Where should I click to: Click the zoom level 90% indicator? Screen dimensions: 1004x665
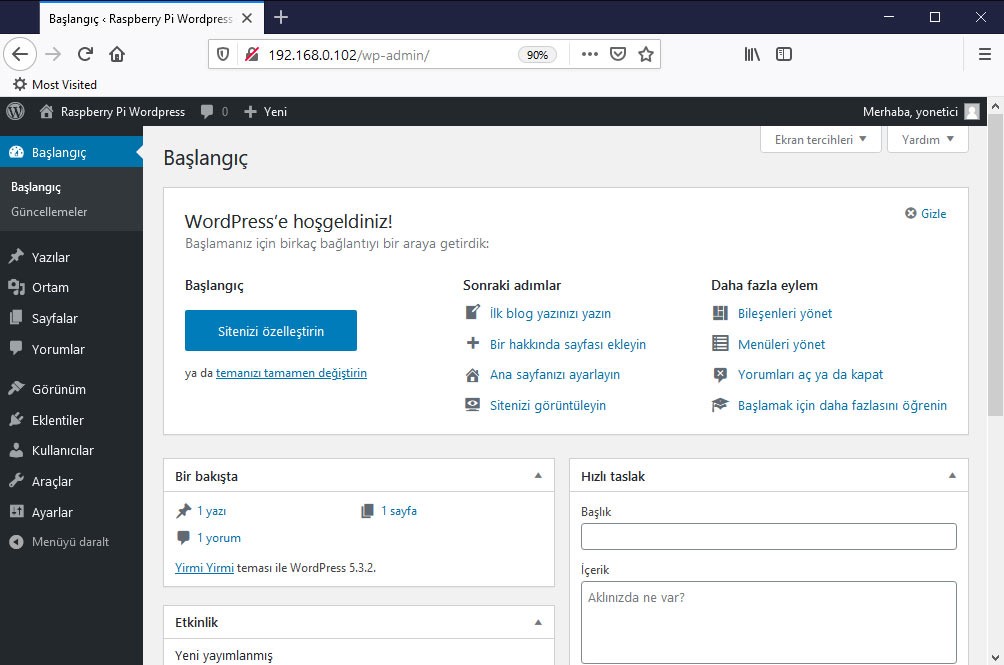tap(537, 55)
